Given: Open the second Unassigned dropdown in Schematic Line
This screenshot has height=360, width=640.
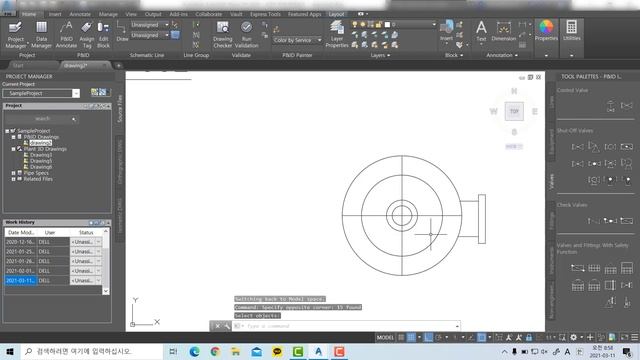Looking at the screenshot, I should click(x=167, y=35).
